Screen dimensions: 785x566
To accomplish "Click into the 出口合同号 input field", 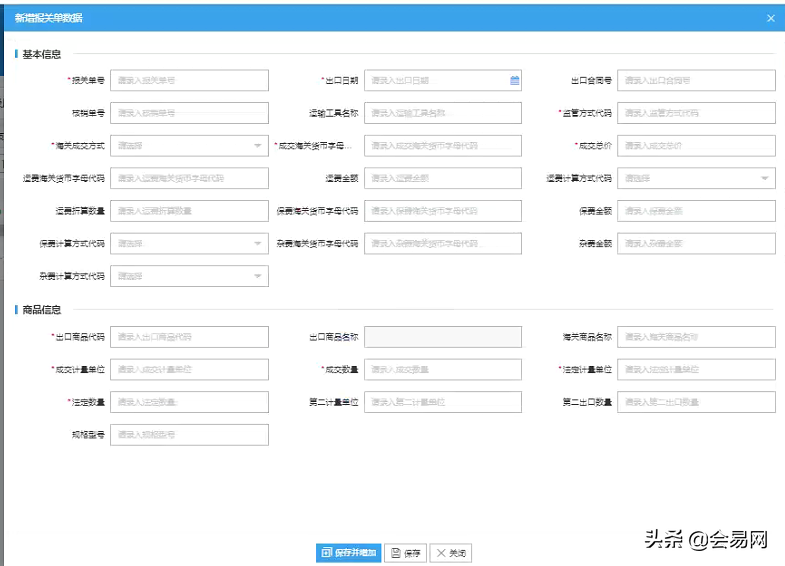I will tap(696, 81).
